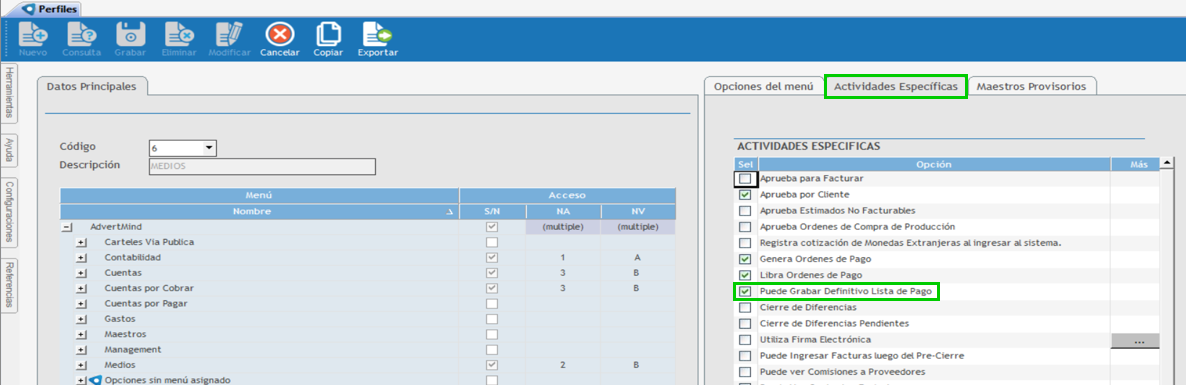Check Cierre de Diferencias Pendientes
The image size is (1186, 385).
click(746, 324)
